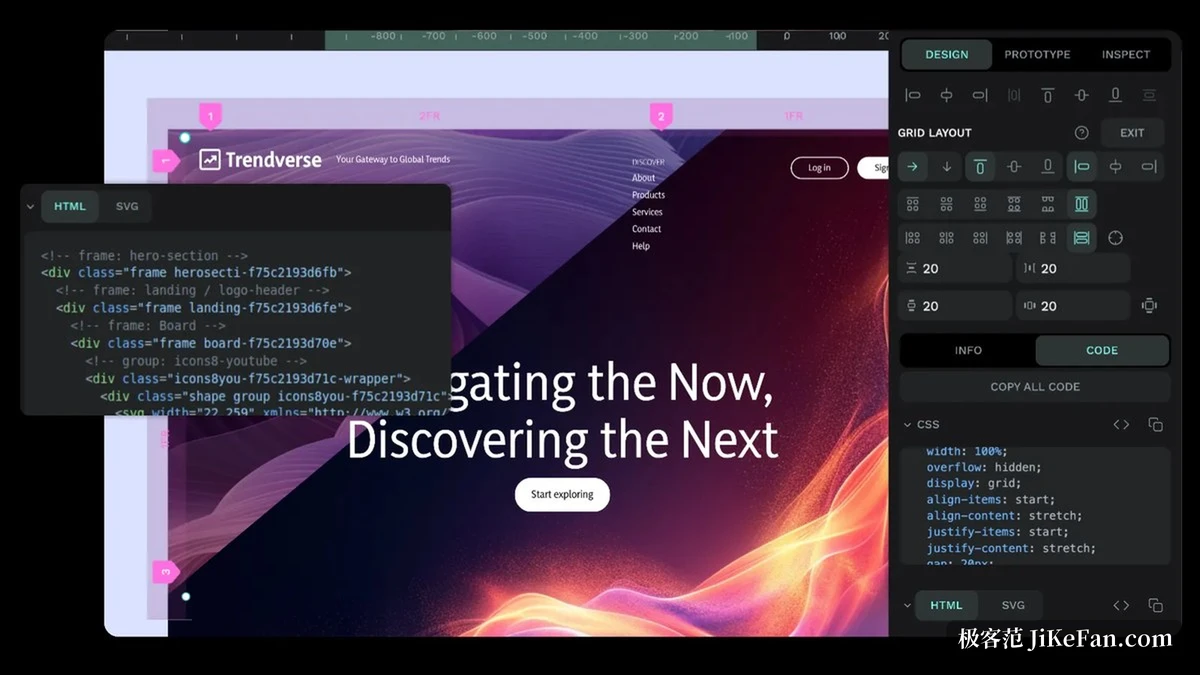Set align-content to start icon
Image resolution: width=1200 pixels, height=675 pixels.
click(912, 204)
